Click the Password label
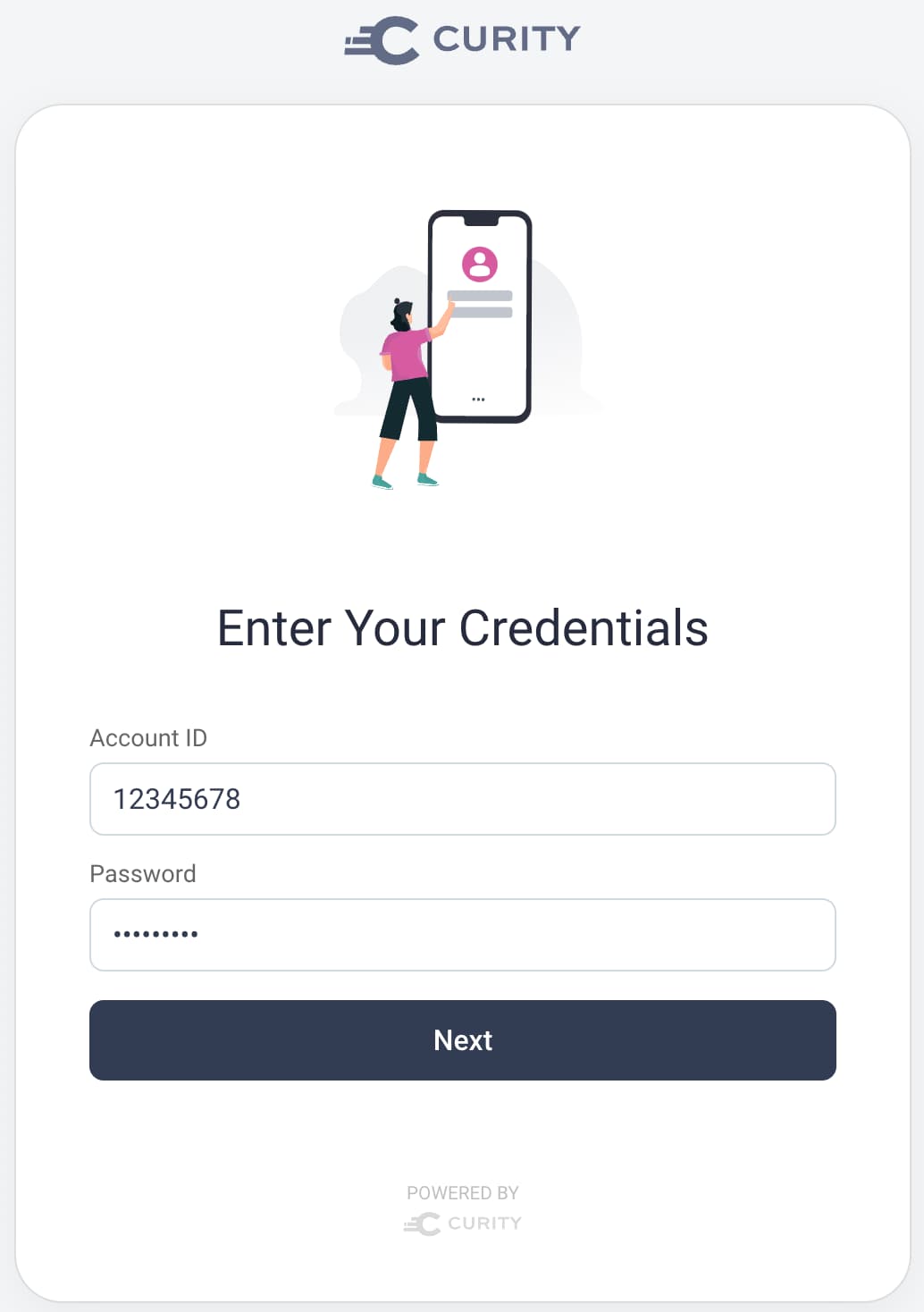This screenshot has width=924, height=1312. (x=143, y=874)
